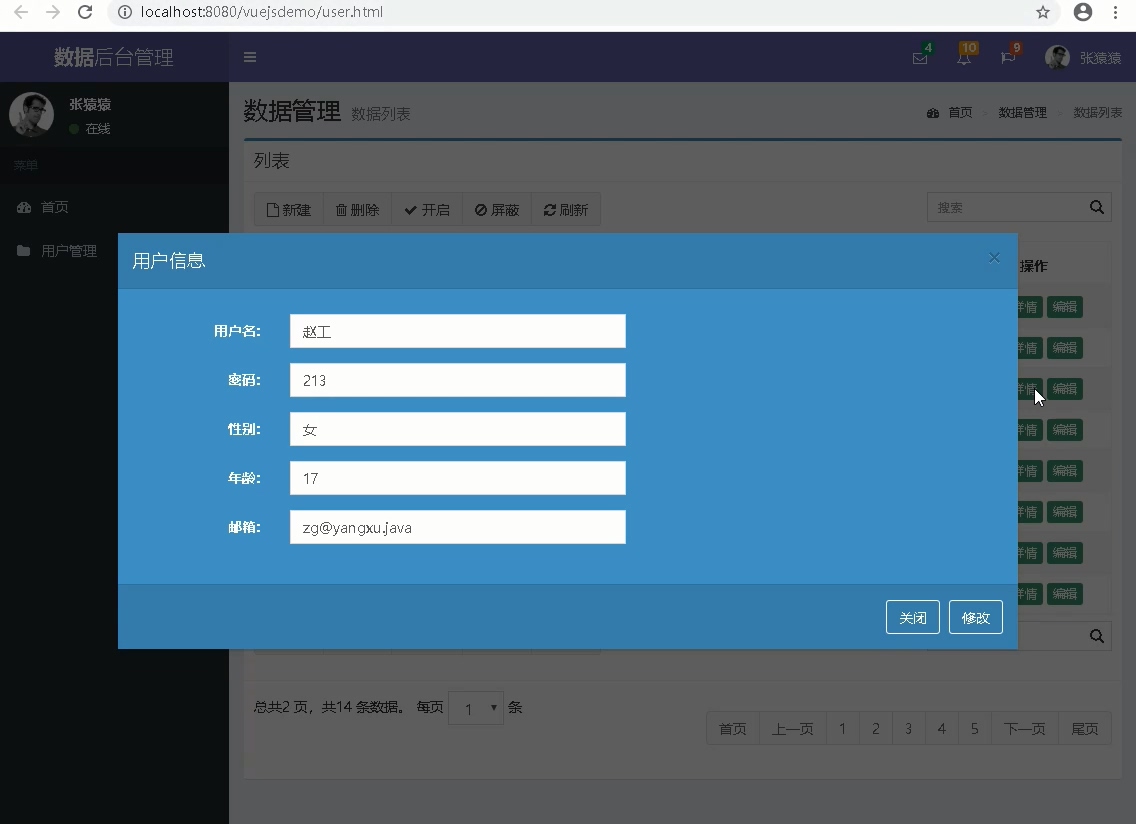The height and width of the screenshot is (824, 1136).
Task: Click the 刷新 refresh toolbar button
Action: [566, 209]
